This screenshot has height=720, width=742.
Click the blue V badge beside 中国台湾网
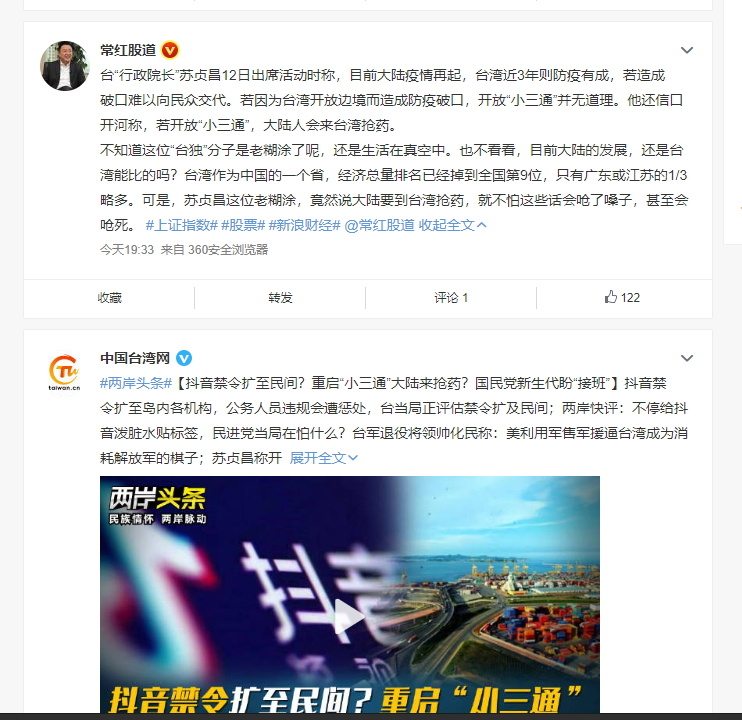184,358
